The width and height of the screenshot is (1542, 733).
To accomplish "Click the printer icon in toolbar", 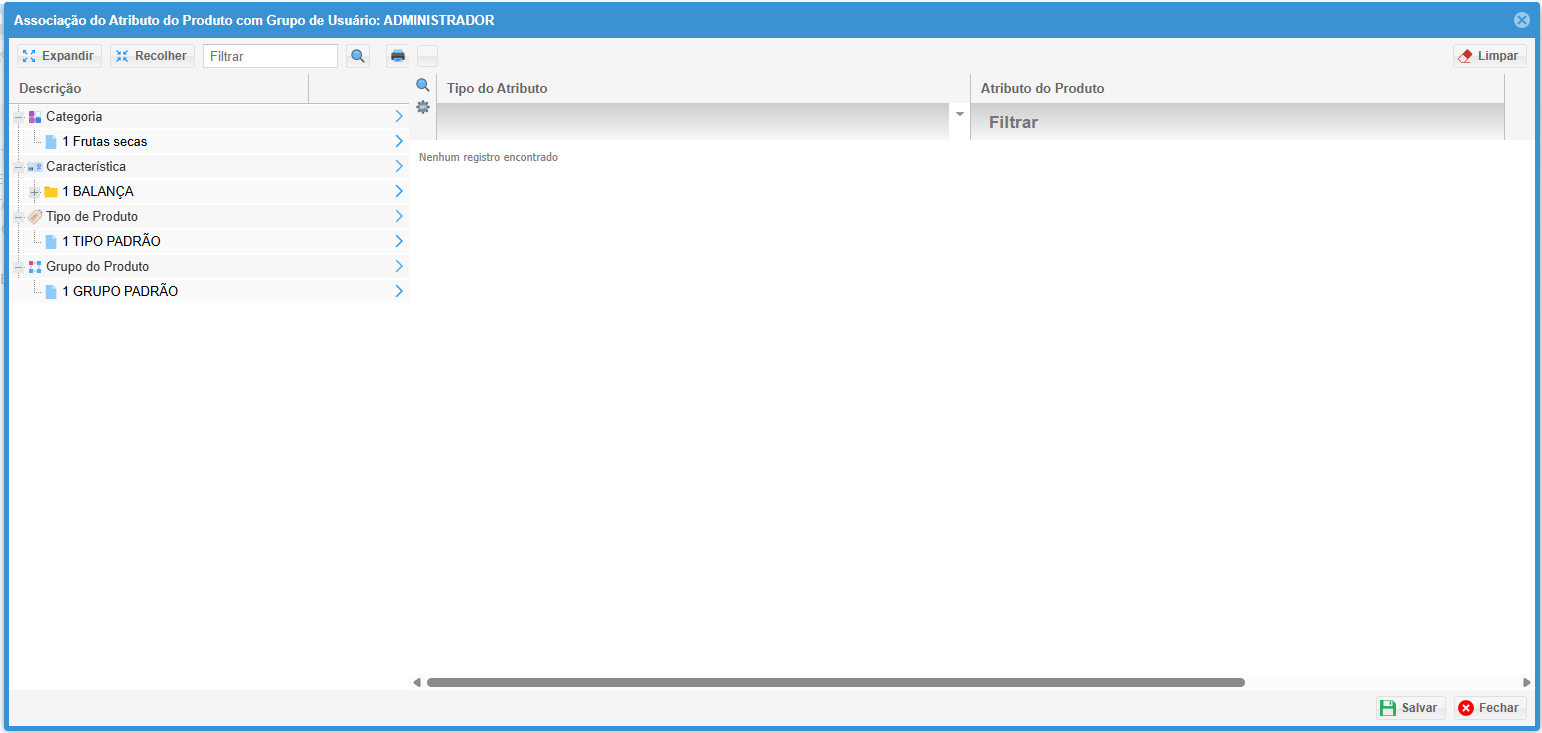I will [398, 56].
